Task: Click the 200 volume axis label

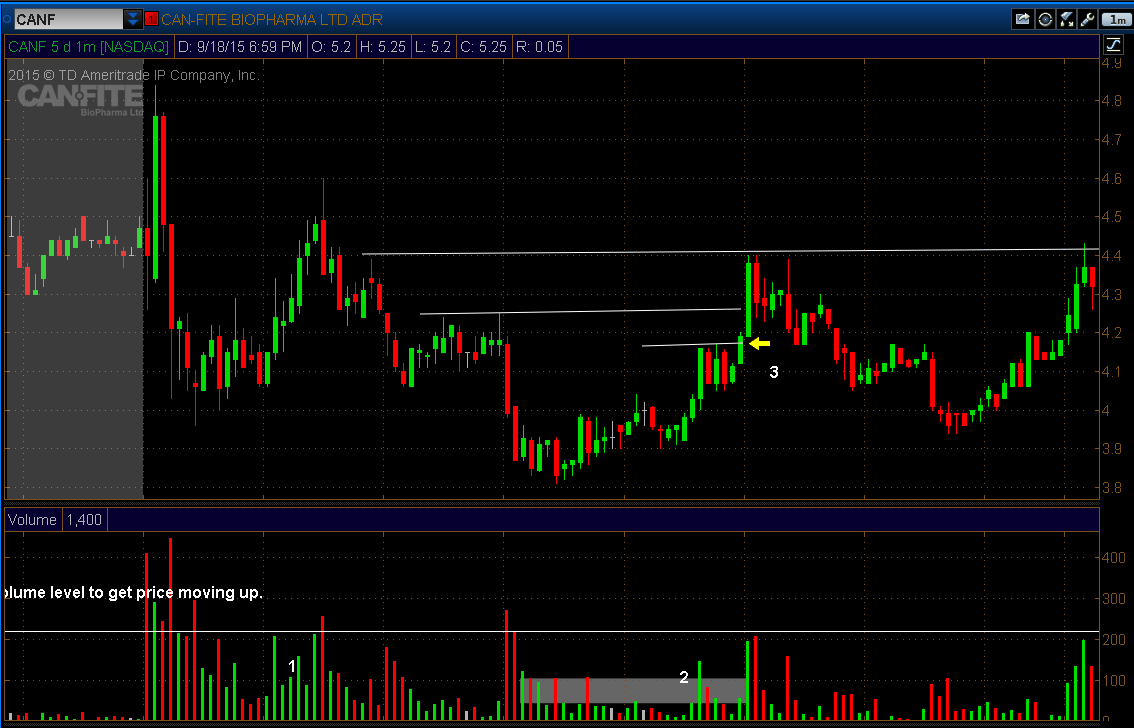Action: [x=1114, y=640]
